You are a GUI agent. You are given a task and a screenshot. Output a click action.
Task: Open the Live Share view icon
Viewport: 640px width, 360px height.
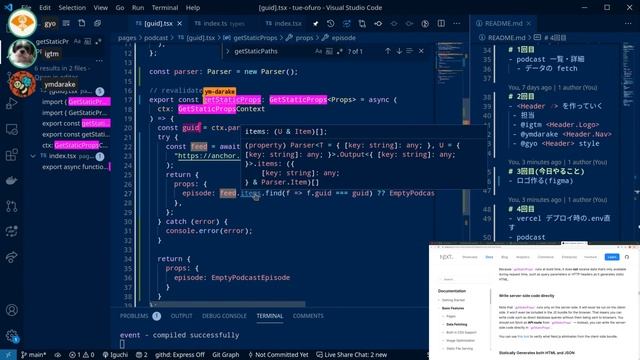(x=11, y=257)
